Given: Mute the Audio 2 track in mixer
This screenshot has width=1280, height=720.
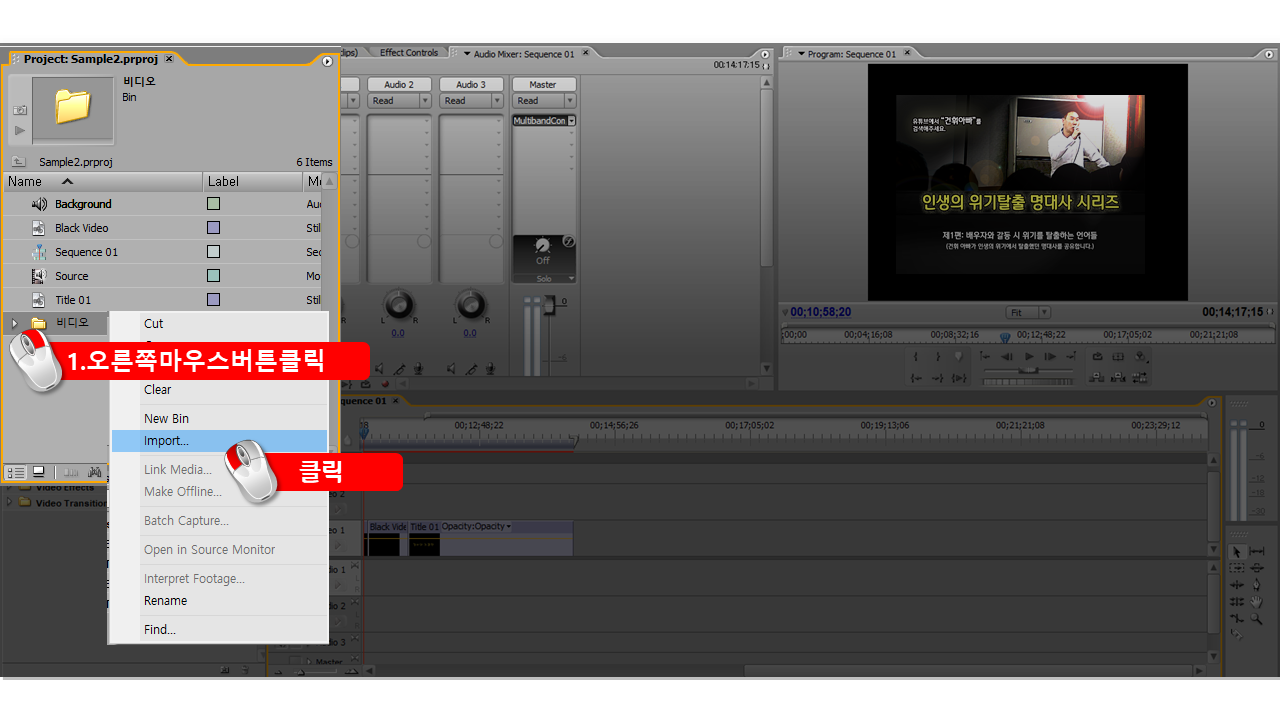Looking at the screenshot, I should pos(379,369).
